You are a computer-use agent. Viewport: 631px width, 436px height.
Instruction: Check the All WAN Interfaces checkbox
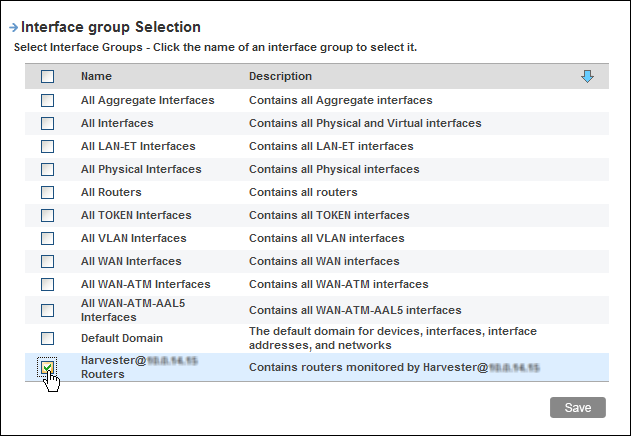coord(48,262)
